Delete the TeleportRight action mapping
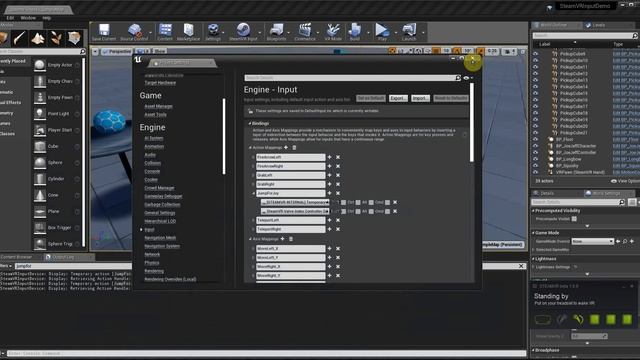Image resolution: width=640 pixels, height=360 pixels. [338, 229]
